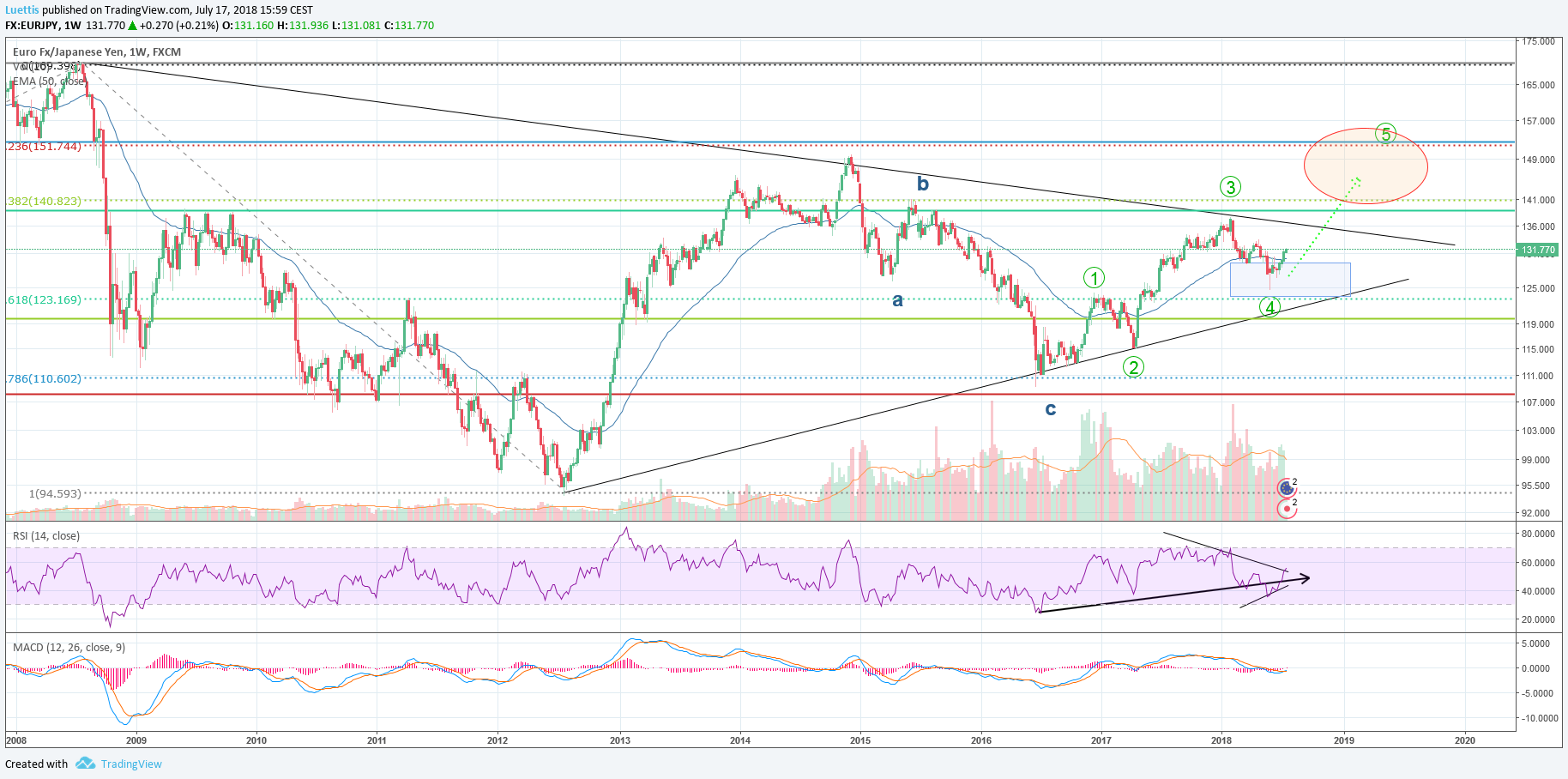Click the 2018 year on time axis
The width and height of the screenshot is (1568, 779).
(x=1221, y=740)
